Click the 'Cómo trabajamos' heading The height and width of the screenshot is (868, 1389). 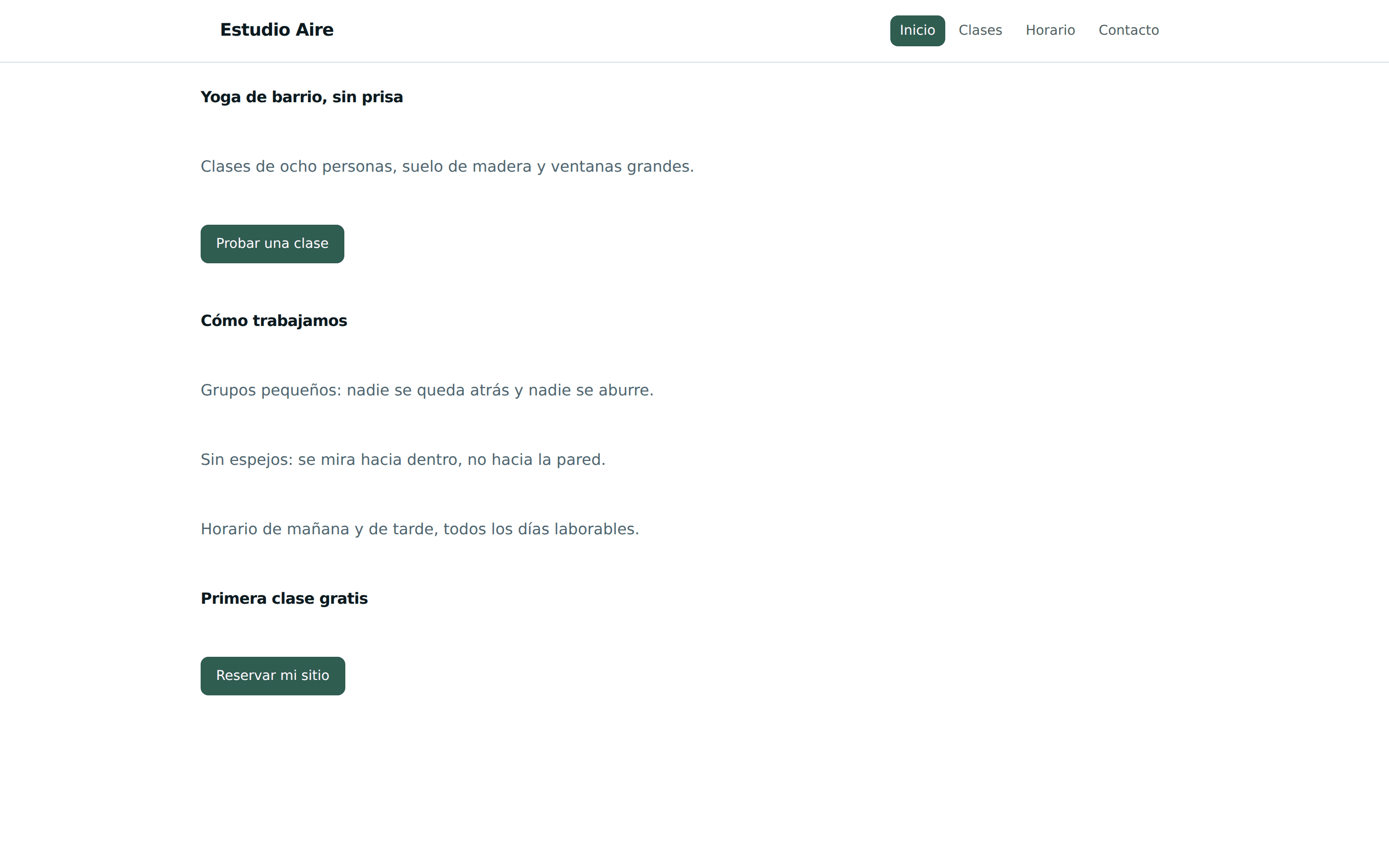pyautogui.click(x=274, y=321)
